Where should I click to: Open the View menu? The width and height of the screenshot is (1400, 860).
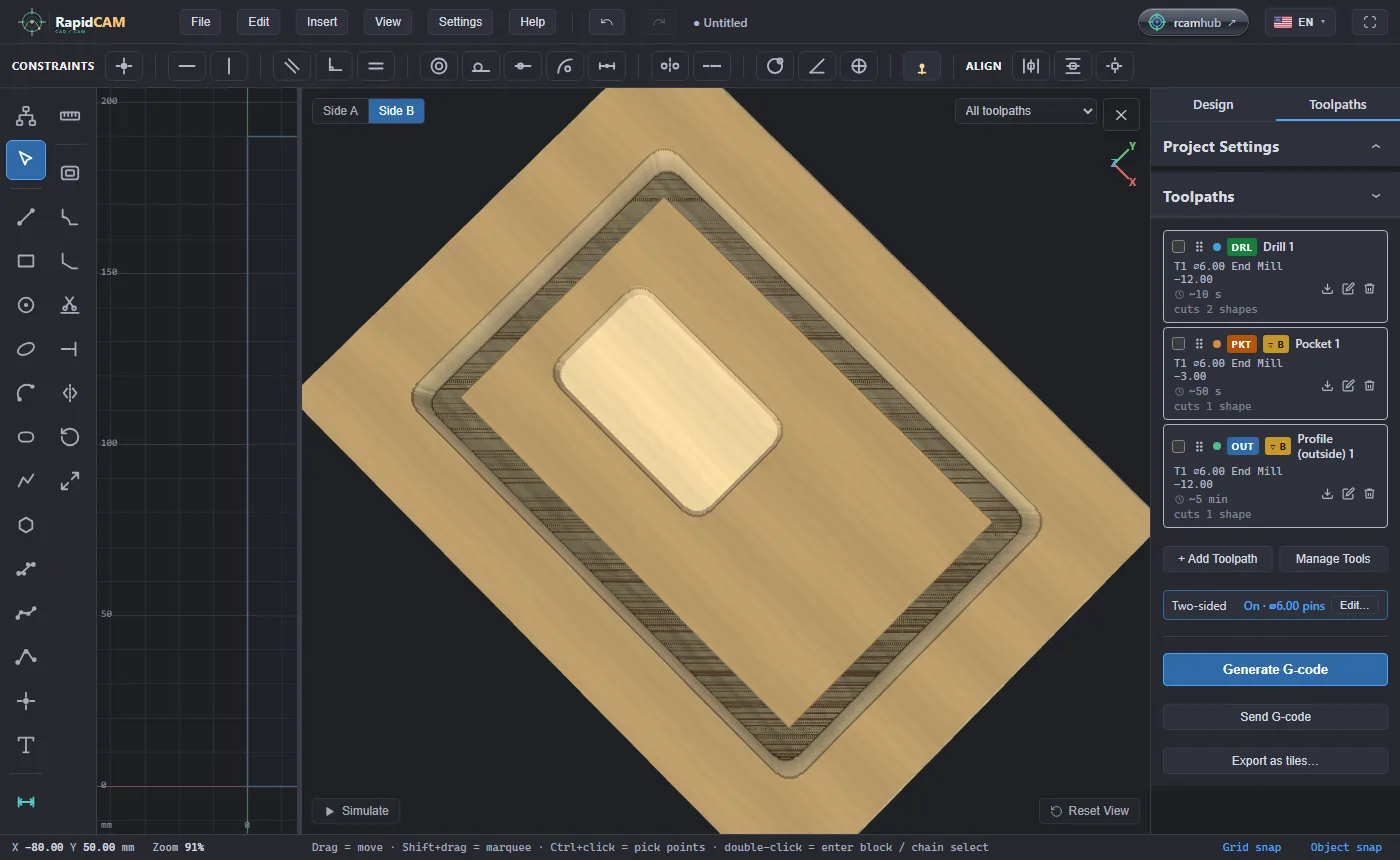pyautogui.click(x=388, y=22)
